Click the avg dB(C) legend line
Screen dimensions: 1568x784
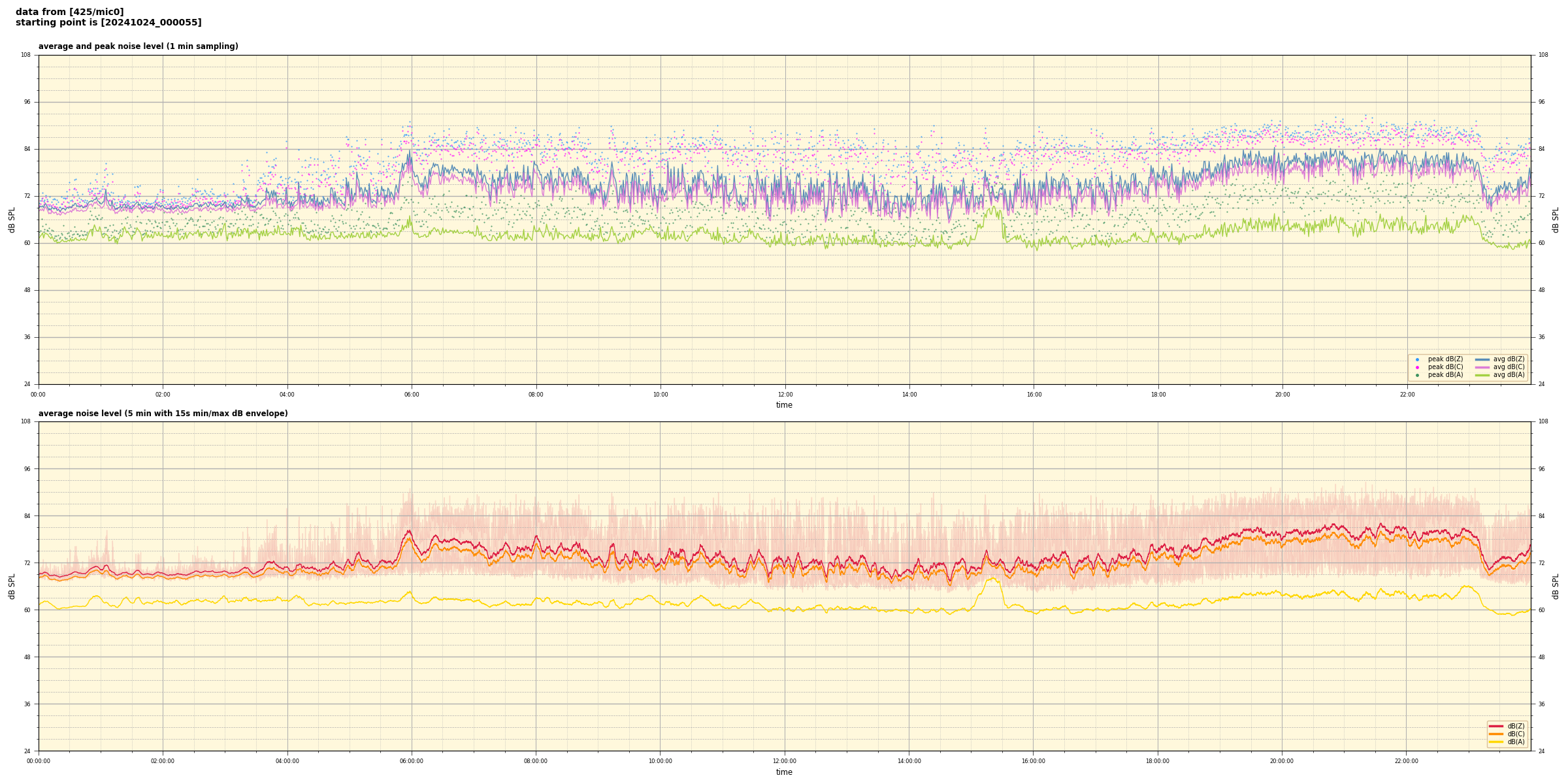(x=1482, y=367)
